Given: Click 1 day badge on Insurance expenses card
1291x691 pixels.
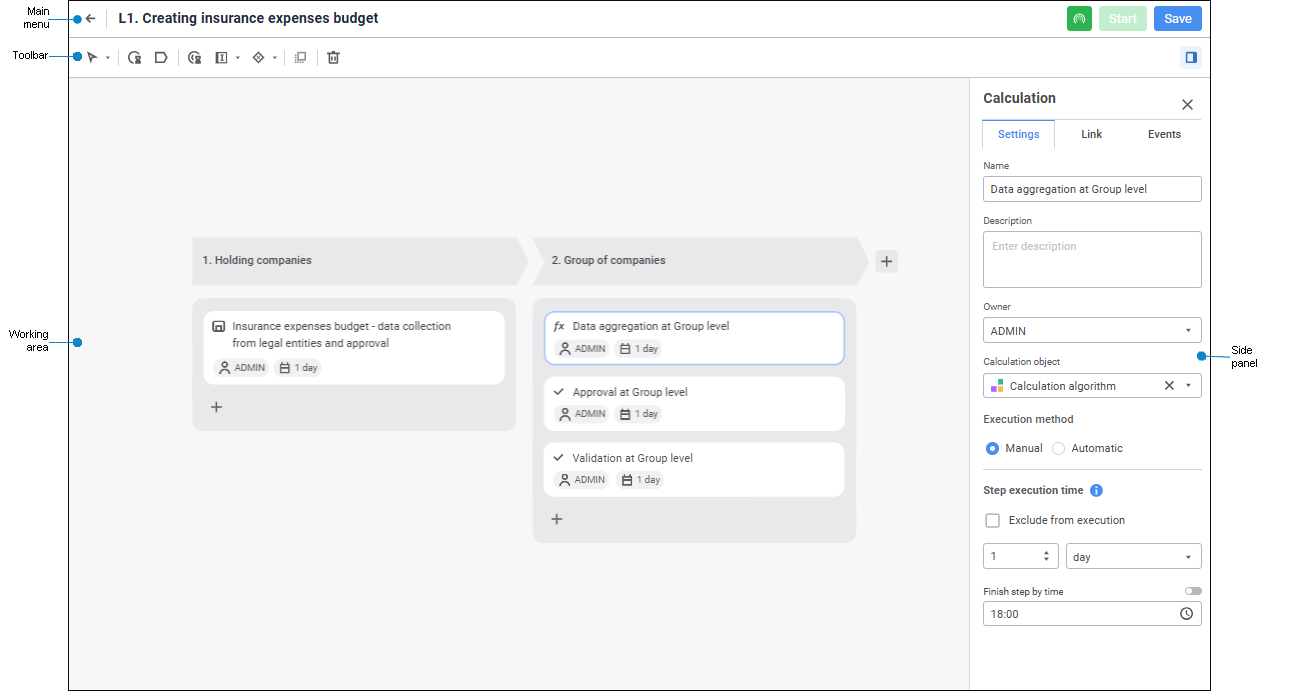Looking at the screenshot, I should click(298, 368).
